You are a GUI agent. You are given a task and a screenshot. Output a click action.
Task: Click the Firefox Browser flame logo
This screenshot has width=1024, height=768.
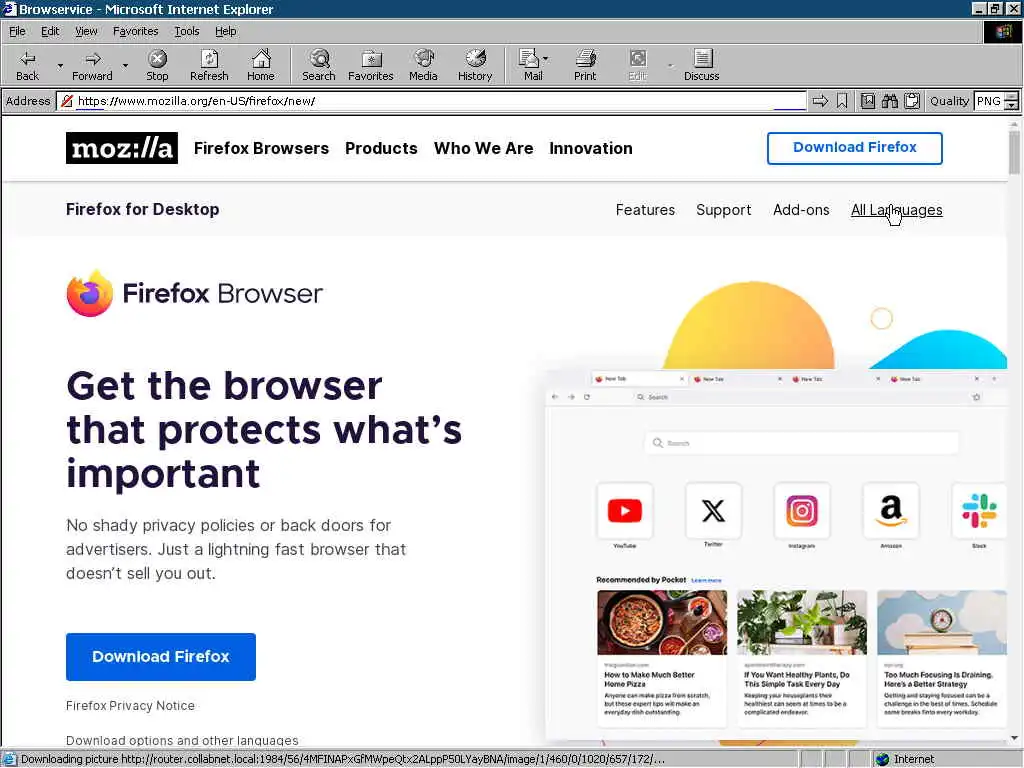click(89, 293)
